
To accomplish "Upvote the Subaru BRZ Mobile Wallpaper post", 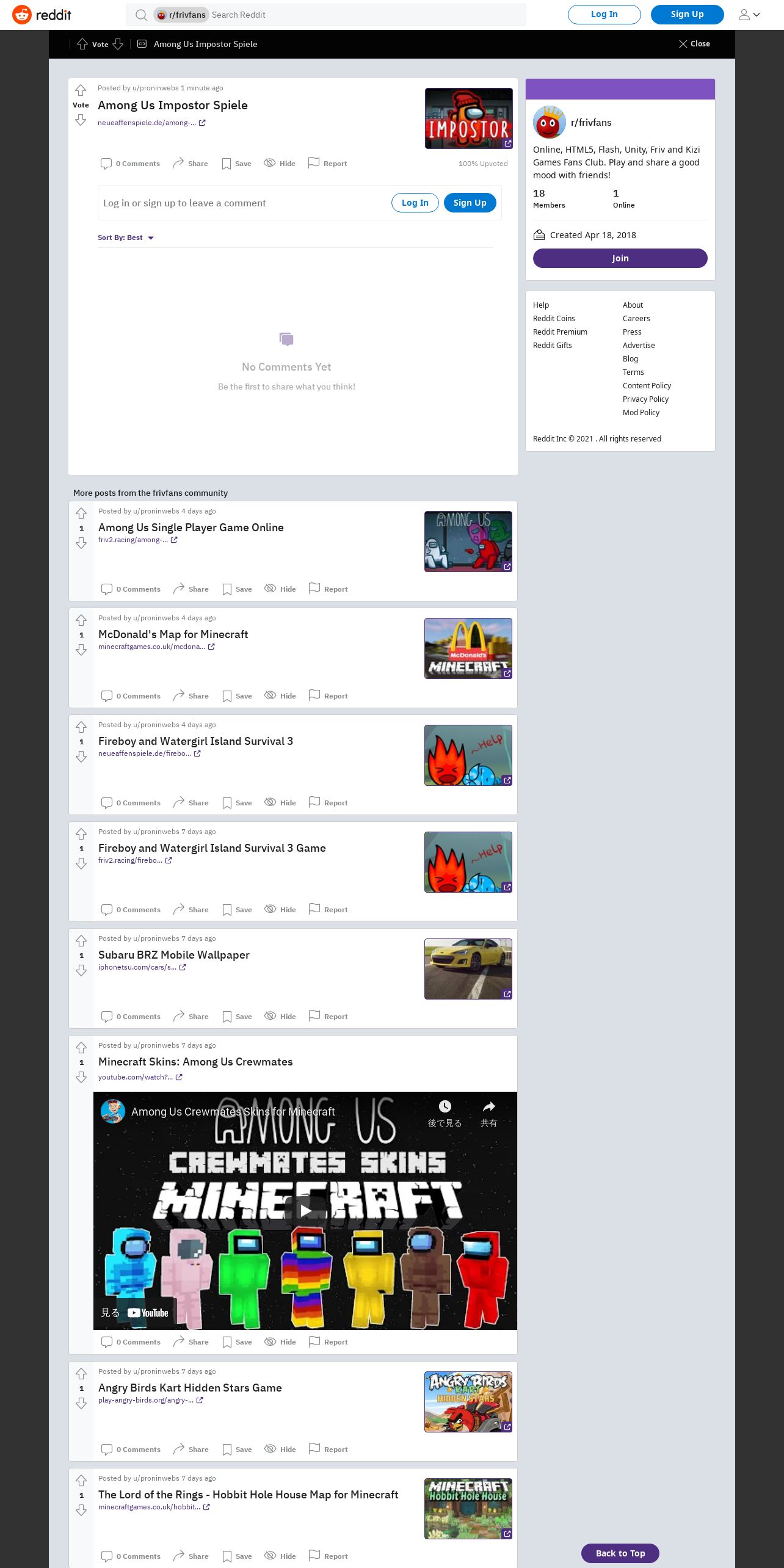I will pyautogui.click(x=81, y=941).
